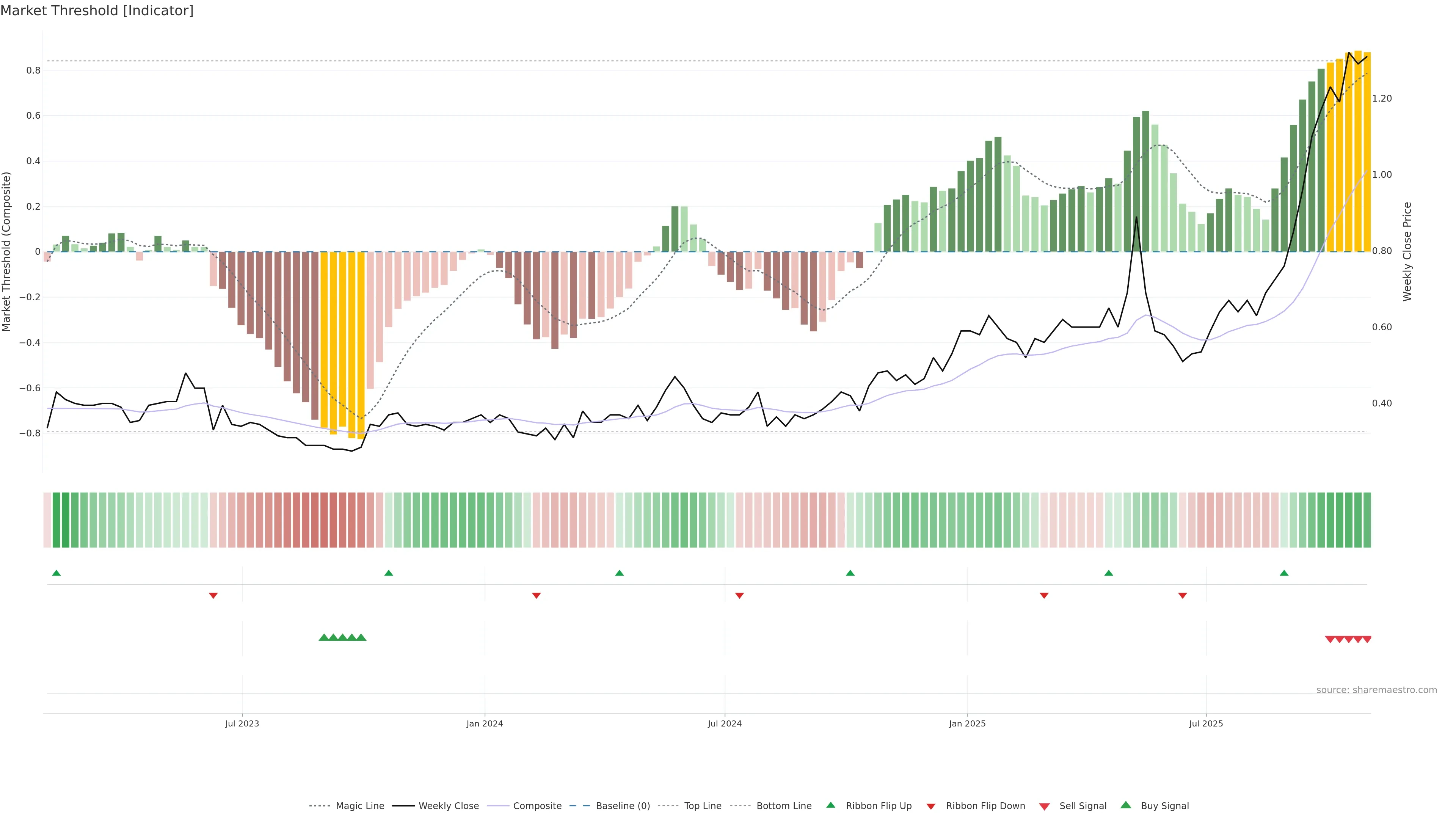This screenshot has height=819, width=1456.
Task: Click the Bottom Line legend label
Action: pos(783,806)
